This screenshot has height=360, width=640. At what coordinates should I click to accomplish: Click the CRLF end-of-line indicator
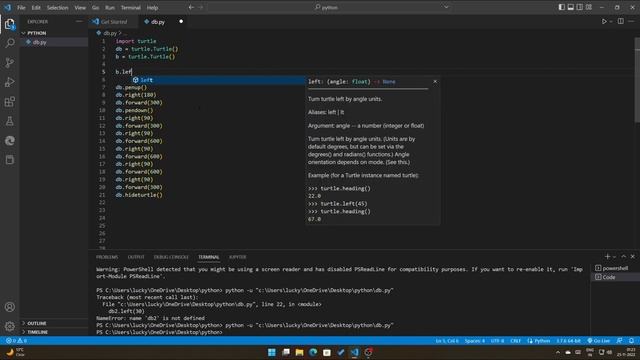point(516,340)
